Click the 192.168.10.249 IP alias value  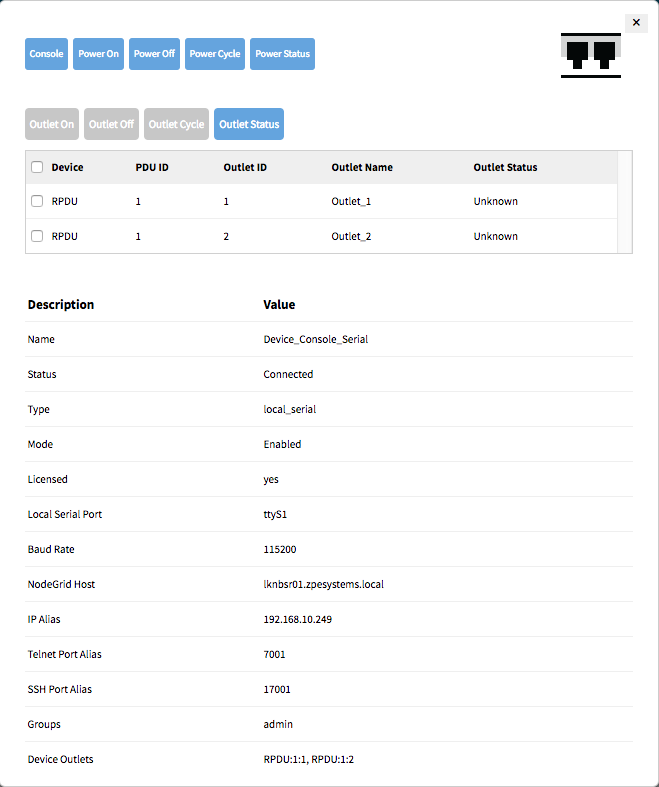pos(297,619)
